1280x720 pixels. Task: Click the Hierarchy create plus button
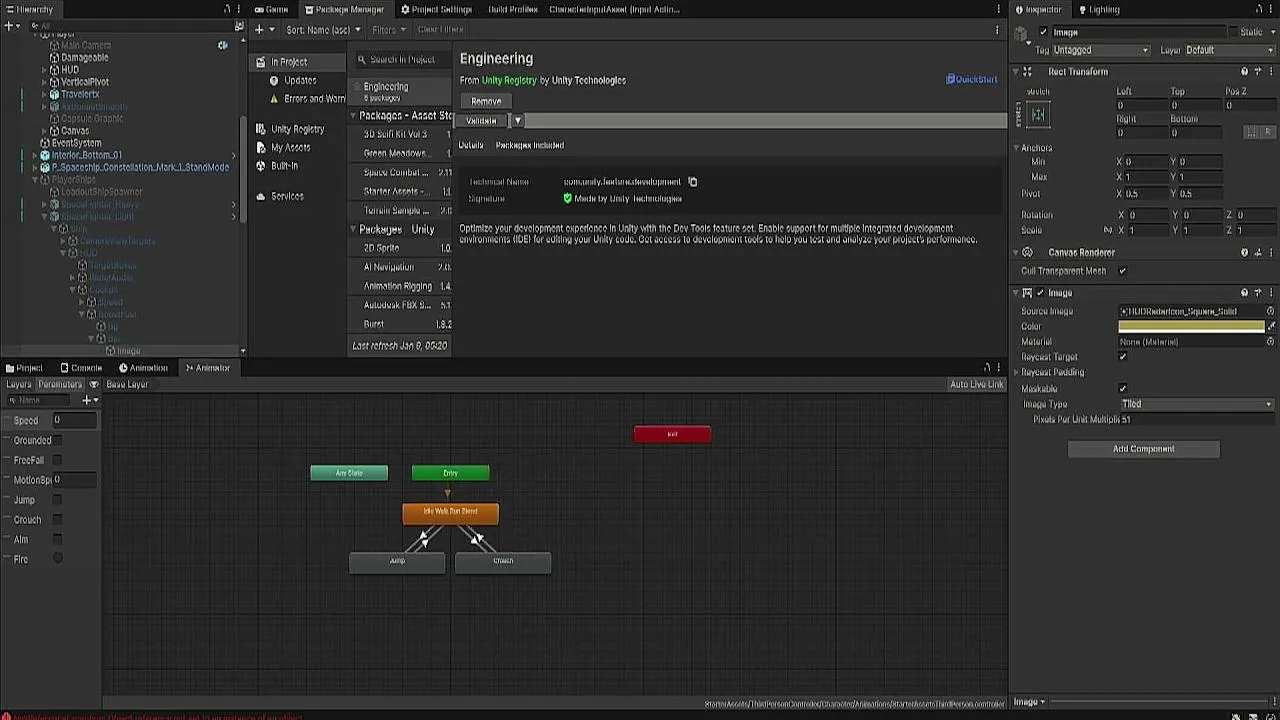click(x=9, y=26)
